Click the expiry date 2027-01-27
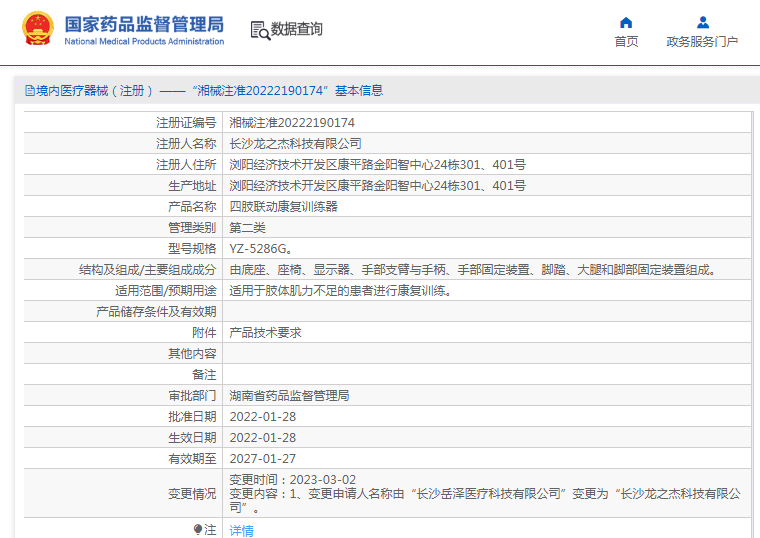Image resolution: width=760 pixels, height=538 pixels. pyautogui.click(x=262, y=459)
